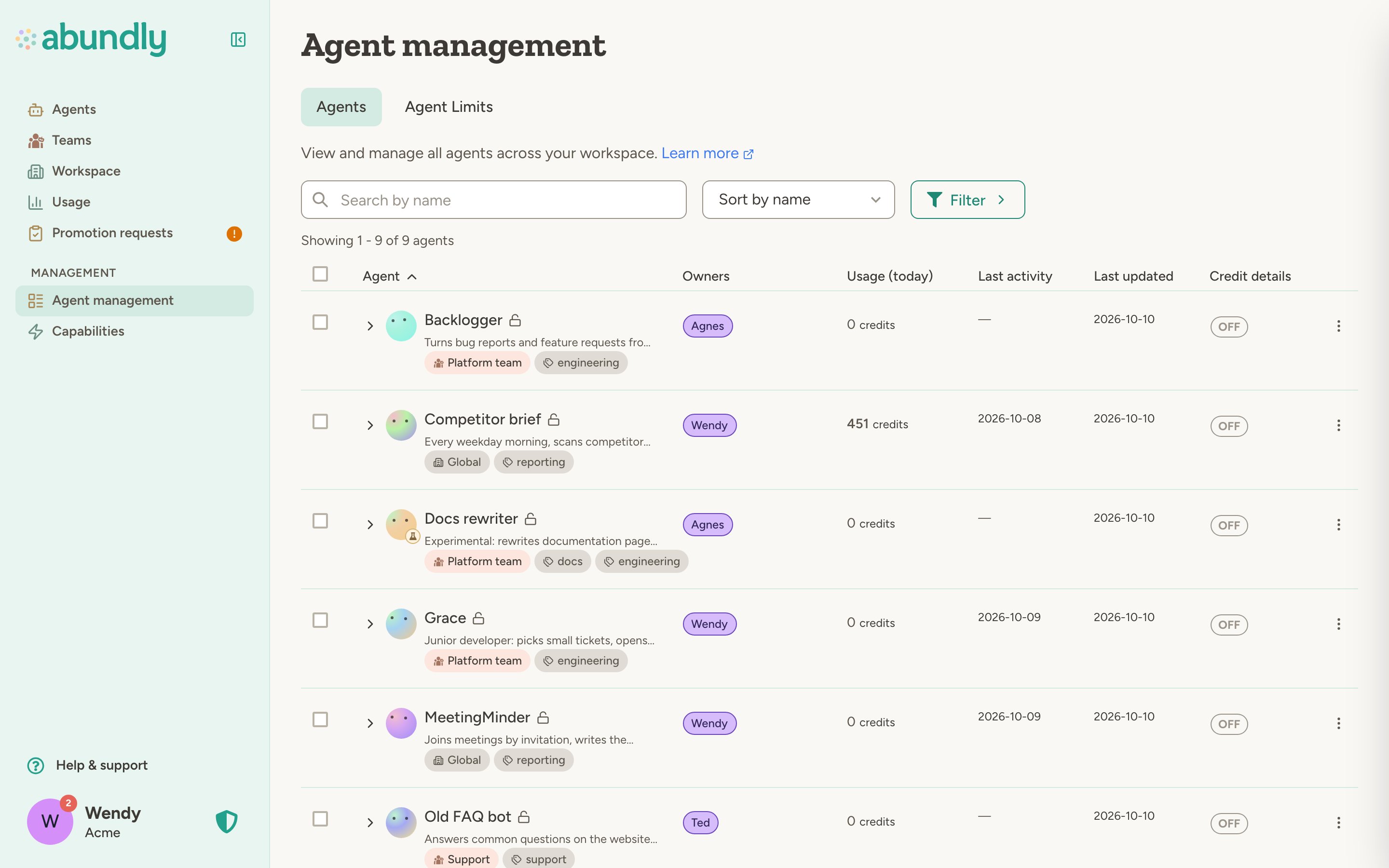The width and height of the screenshot is (1389, 868).
Task: Open Usage in the sidebar
Action: click(134, 202)
